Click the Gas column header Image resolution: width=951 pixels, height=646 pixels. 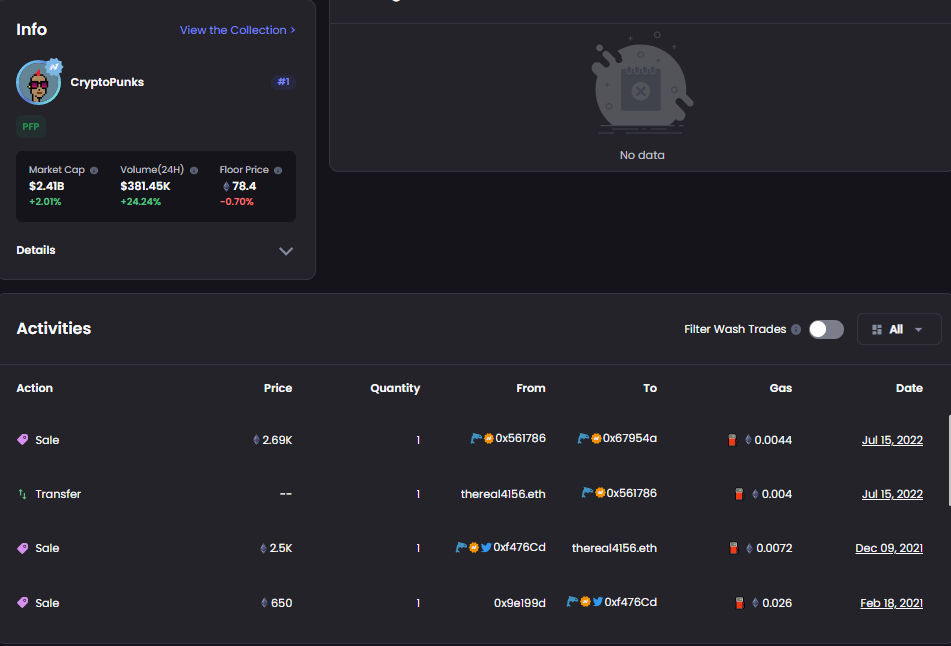coord(781,388)
